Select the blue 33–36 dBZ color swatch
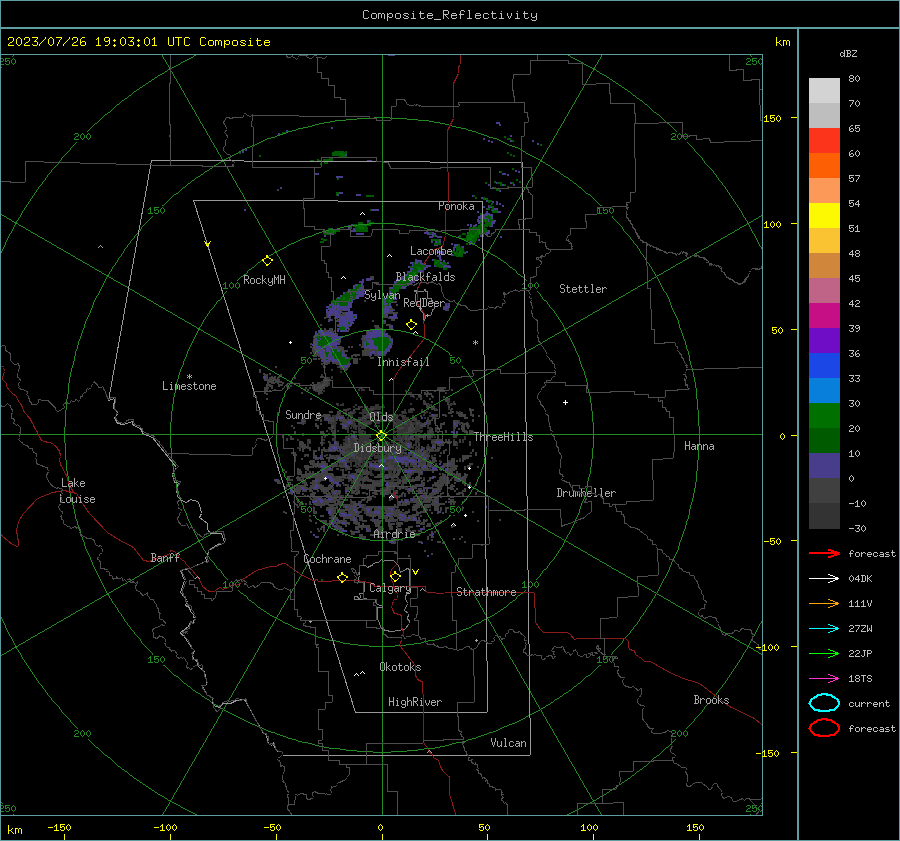 [824, 366]
